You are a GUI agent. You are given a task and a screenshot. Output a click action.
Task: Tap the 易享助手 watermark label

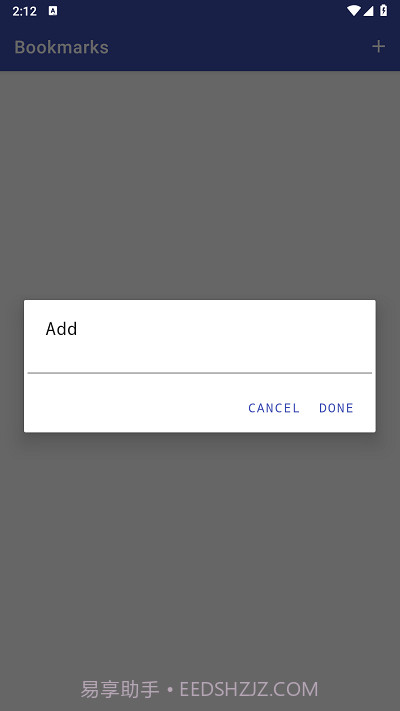point(120,689)
